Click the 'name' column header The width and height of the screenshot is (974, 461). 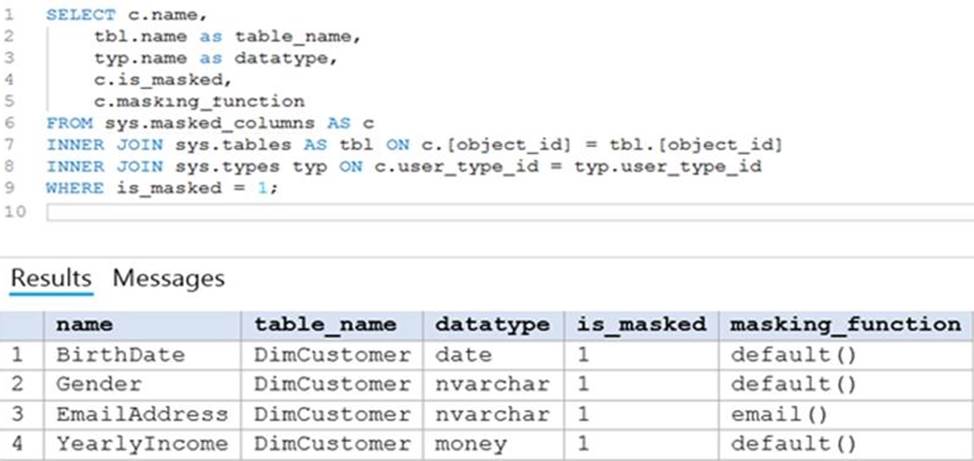pyautogui.click(x=84, y=325)
